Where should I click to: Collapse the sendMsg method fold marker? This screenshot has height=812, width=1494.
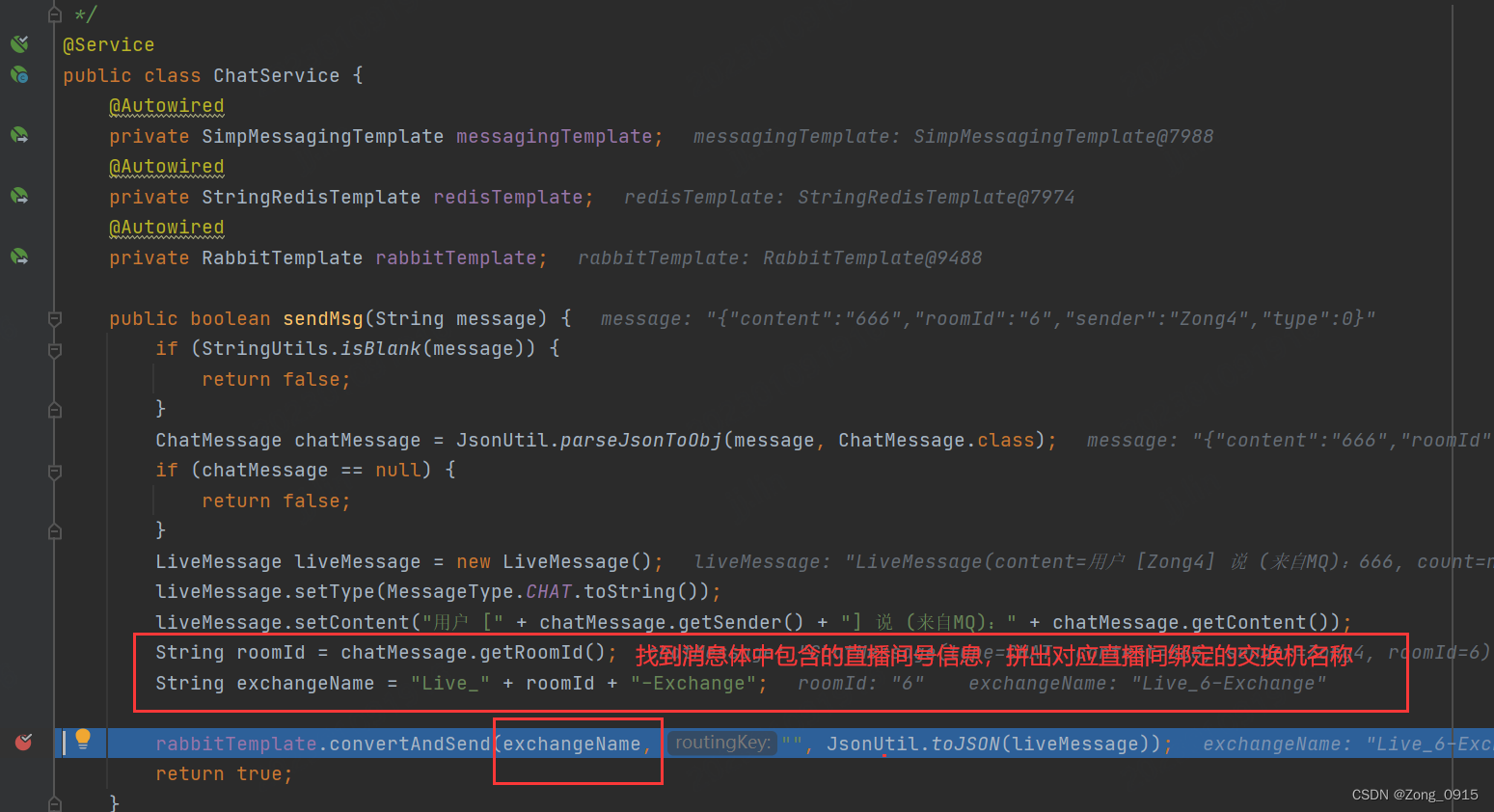tap(55, 318)
